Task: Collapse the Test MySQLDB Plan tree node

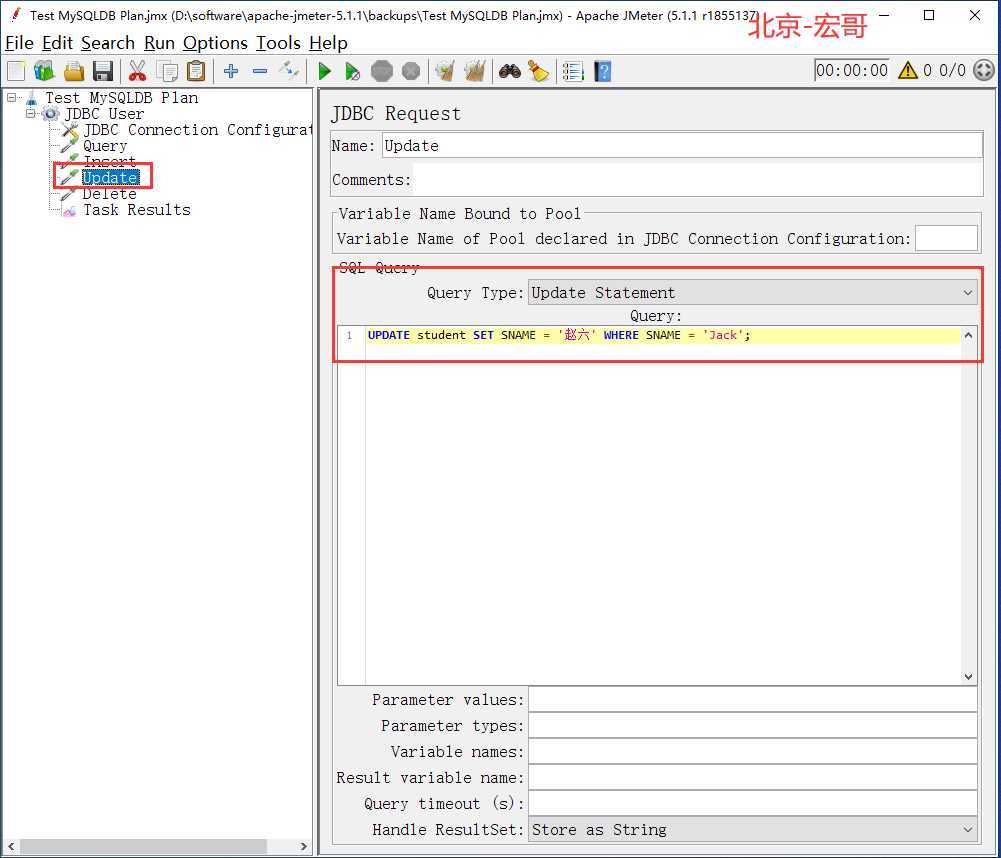Action: click(x=11, y=98)
